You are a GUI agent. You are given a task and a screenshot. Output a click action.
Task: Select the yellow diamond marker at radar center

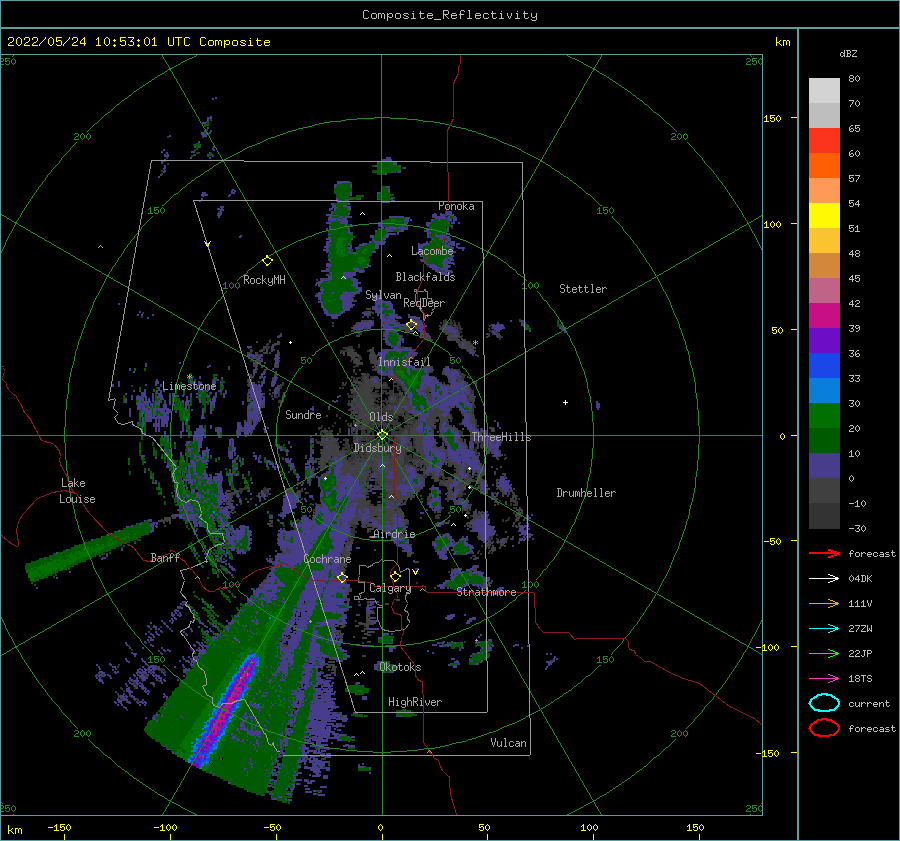tap(382, 435)
